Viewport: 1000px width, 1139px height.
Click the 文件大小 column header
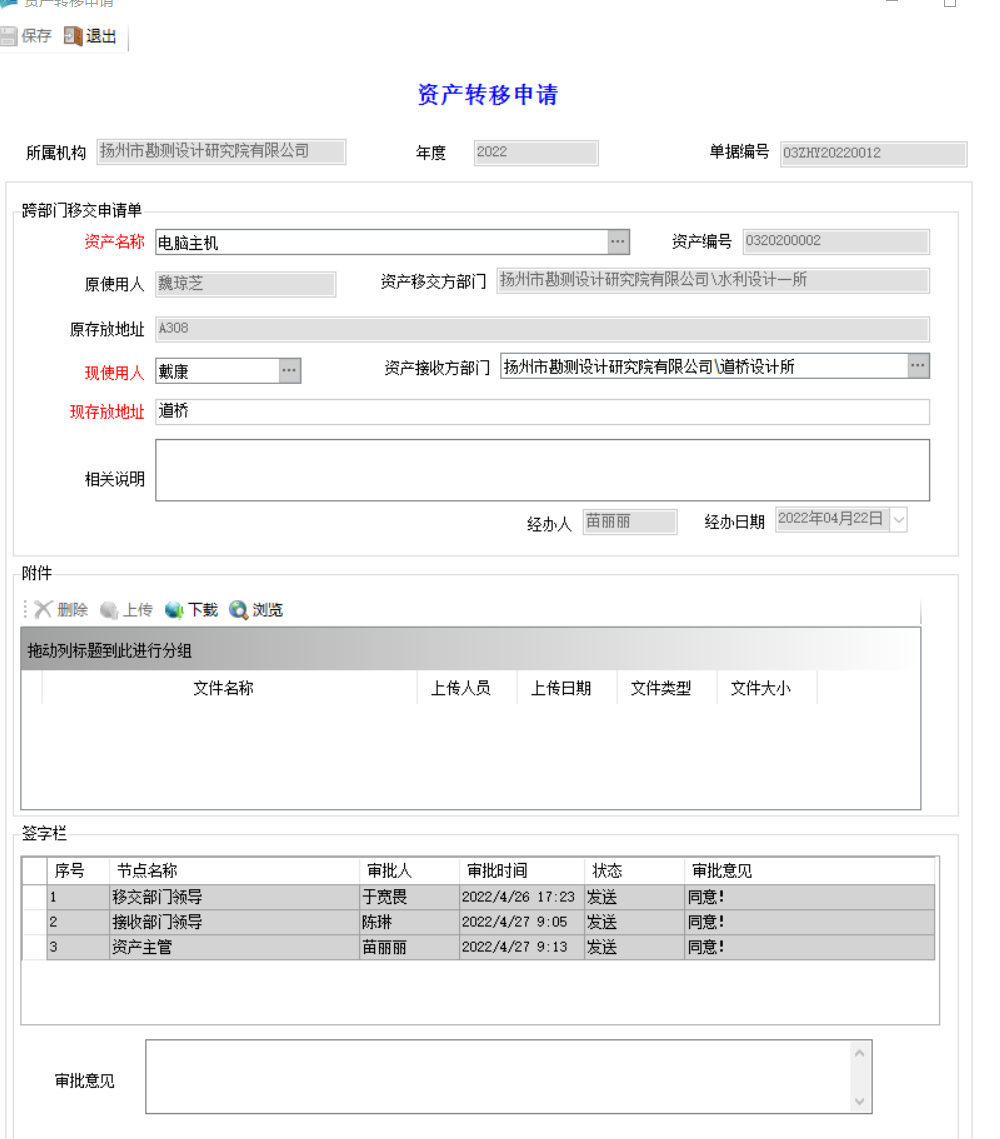point(767,688)
